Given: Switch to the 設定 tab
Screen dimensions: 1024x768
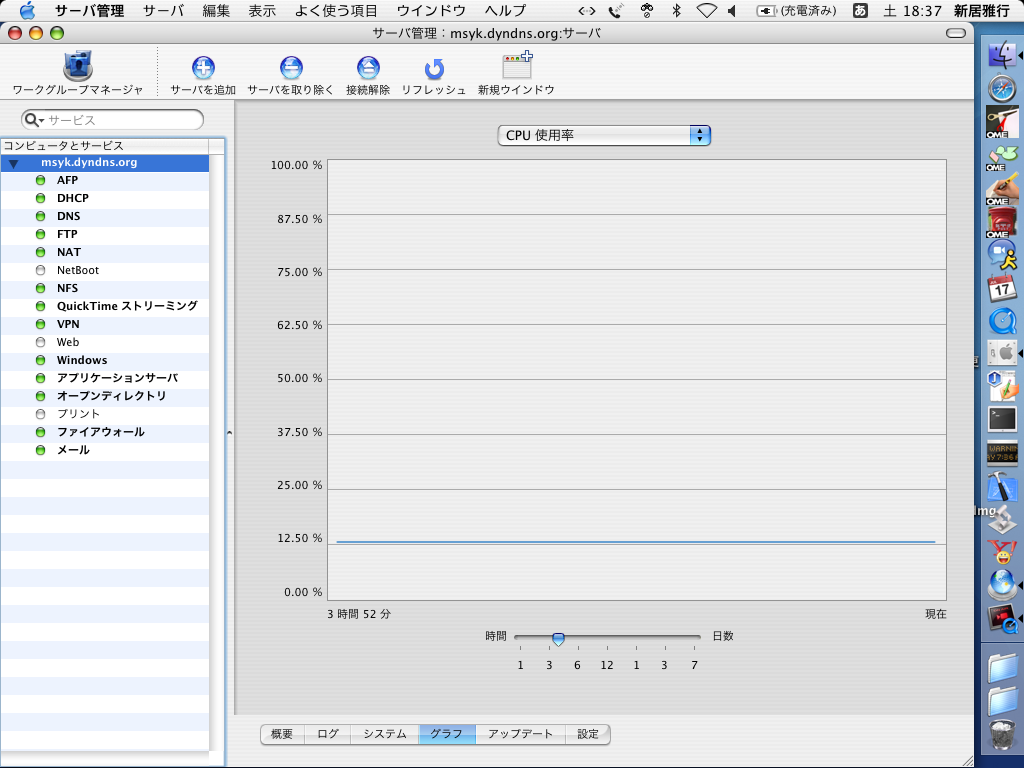Looking at the screenshot, I should pos(588,734).
